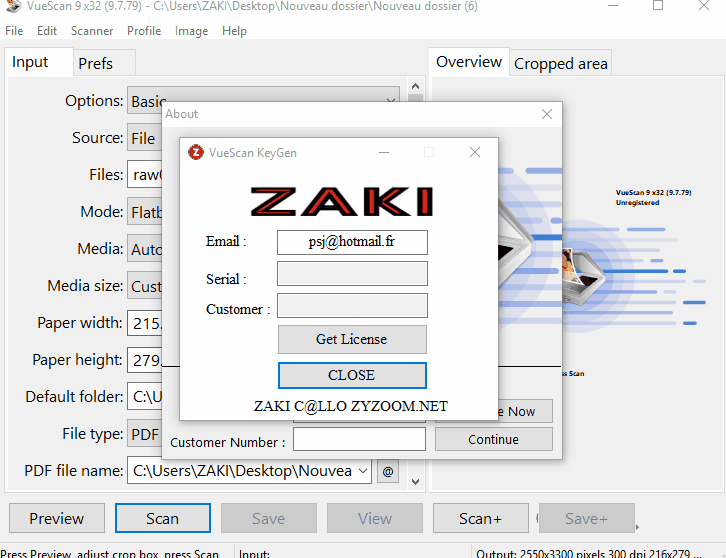Maximize the VueScan main window
The width and height of the screenshot is (726, 558).
click(x=658, y=6)
